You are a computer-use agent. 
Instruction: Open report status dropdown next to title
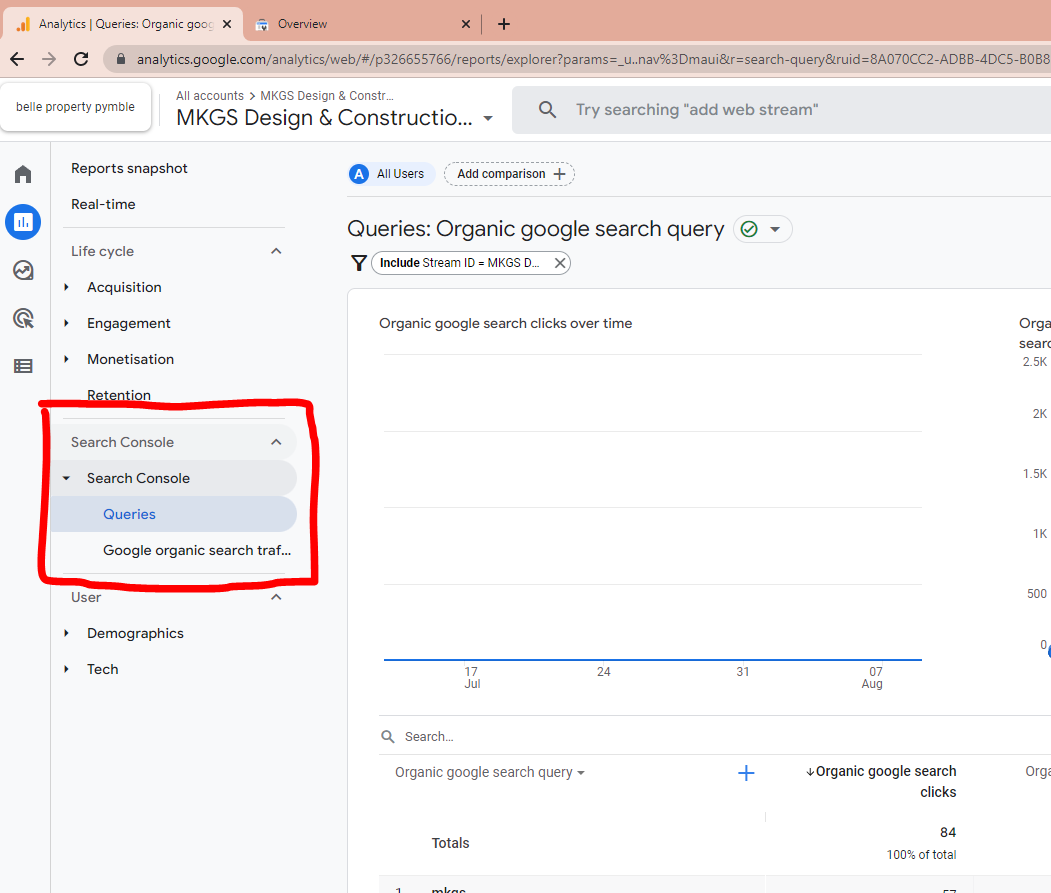tap(774, 229)
